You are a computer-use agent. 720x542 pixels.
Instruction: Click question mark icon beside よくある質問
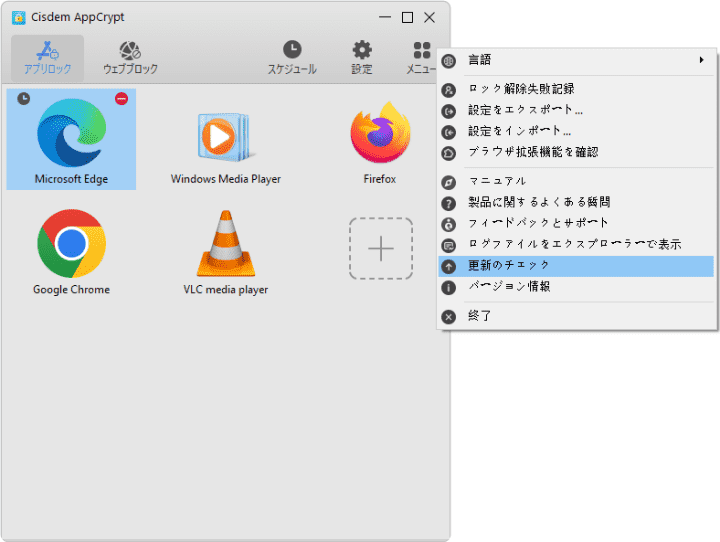449,203
